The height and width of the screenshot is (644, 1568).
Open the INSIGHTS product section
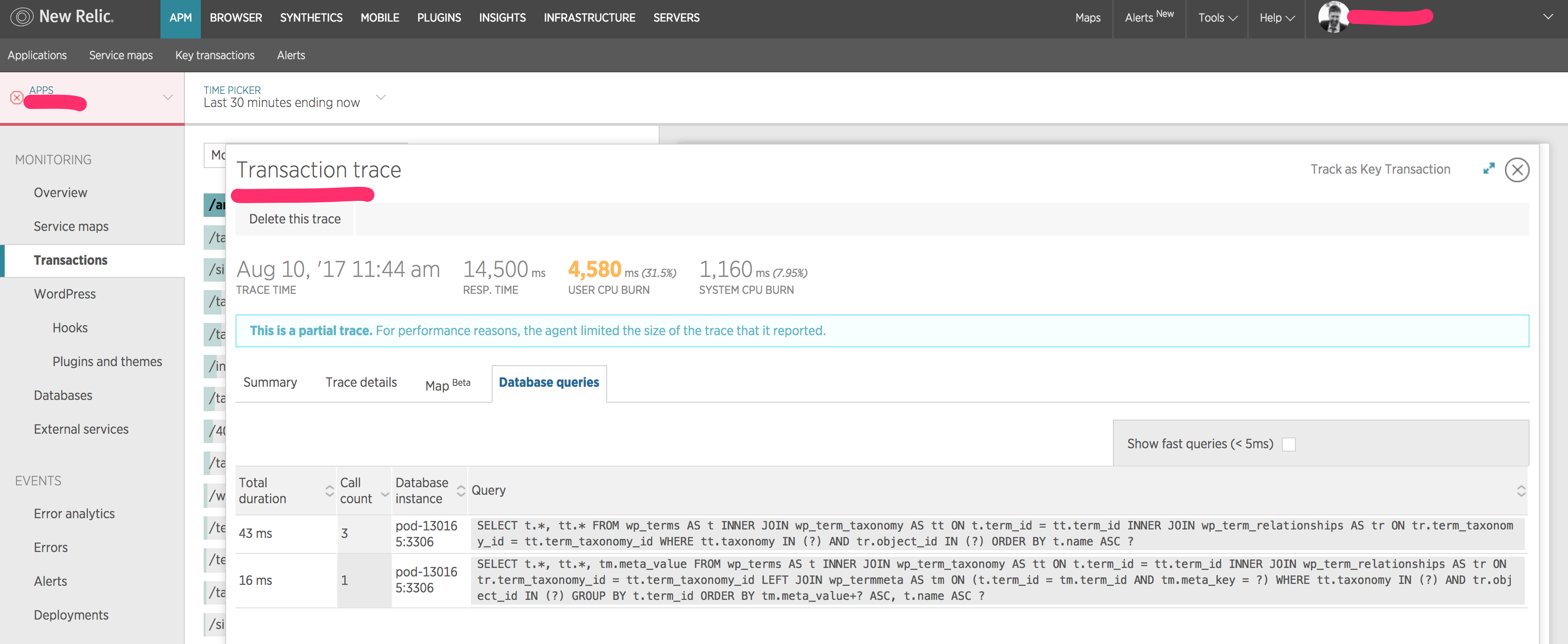click(502, 18)
